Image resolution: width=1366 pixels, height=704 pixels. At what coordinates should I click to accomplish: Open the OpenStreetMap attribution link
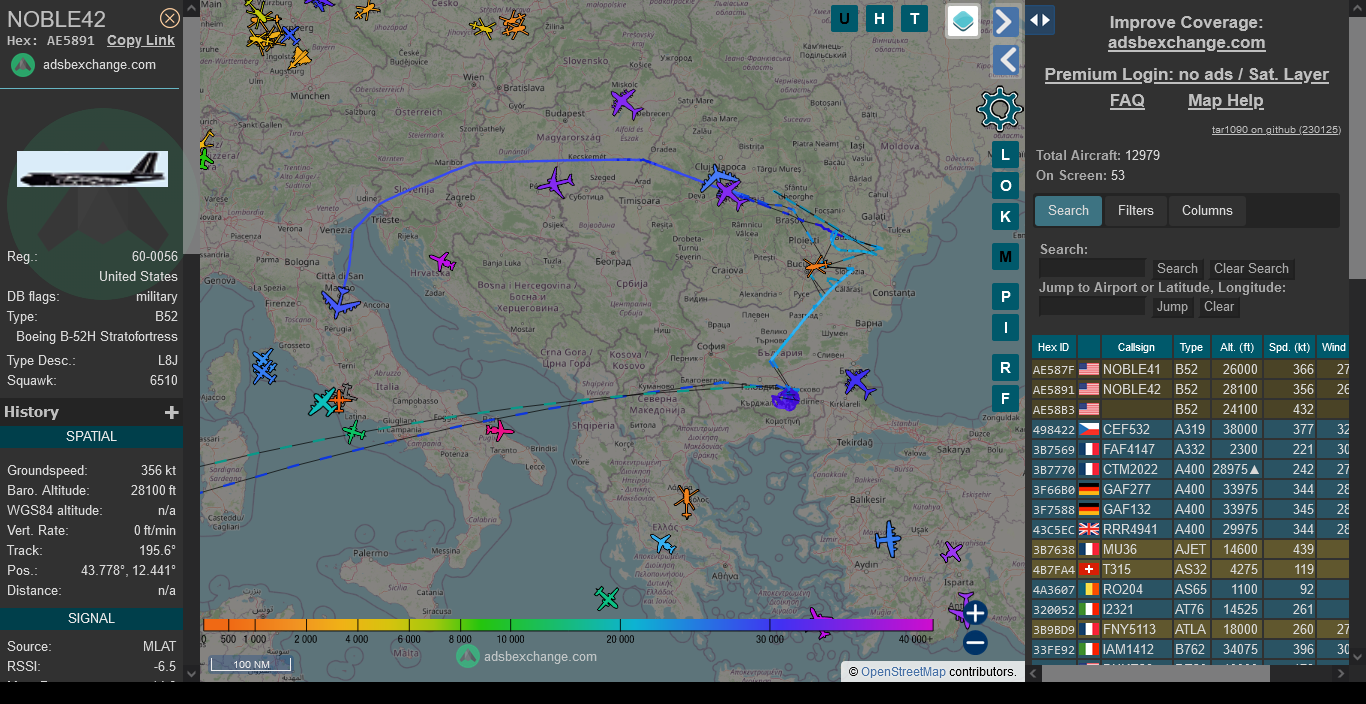[x=903, y=672]
